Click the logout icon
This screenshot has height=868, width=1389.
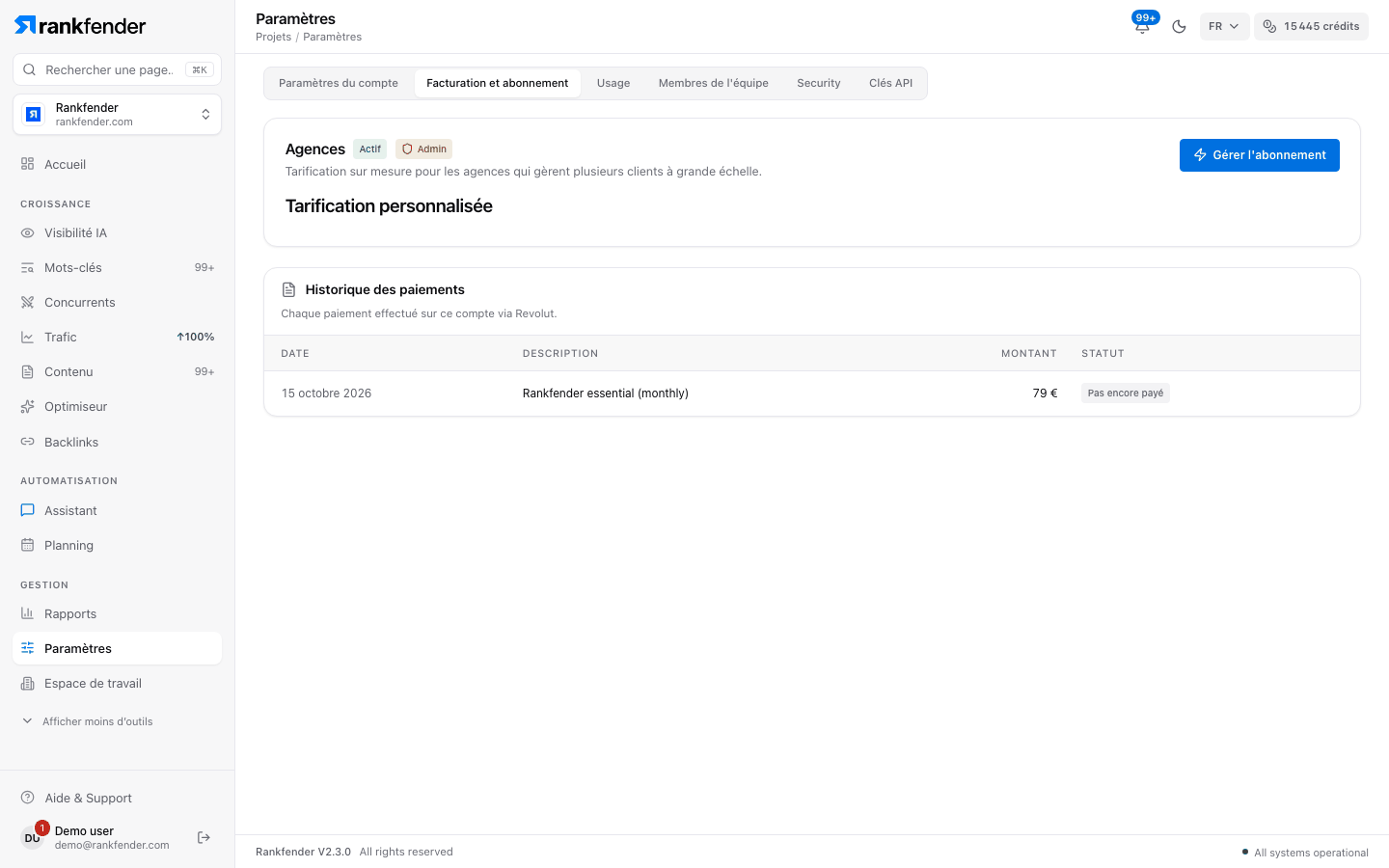[204, 837]
